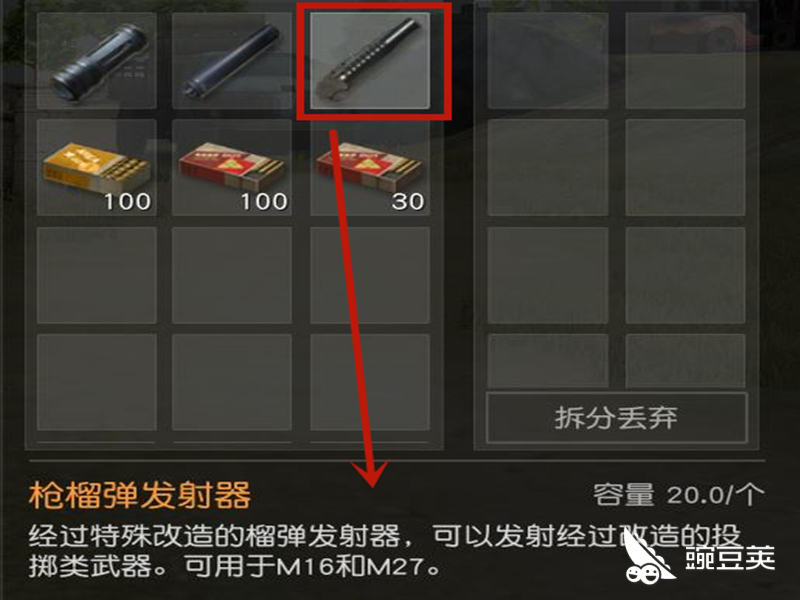Select the top-left empty slot in right panel
Image resolution: width=800 pixels, height=600 pixels.
click(547, 61)
